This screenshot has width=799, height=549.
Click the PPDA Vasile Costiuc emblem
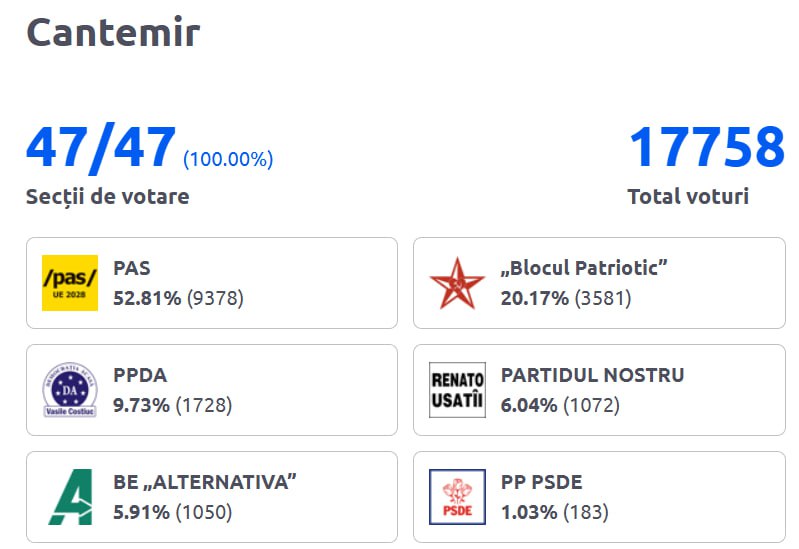pos(70,390)
